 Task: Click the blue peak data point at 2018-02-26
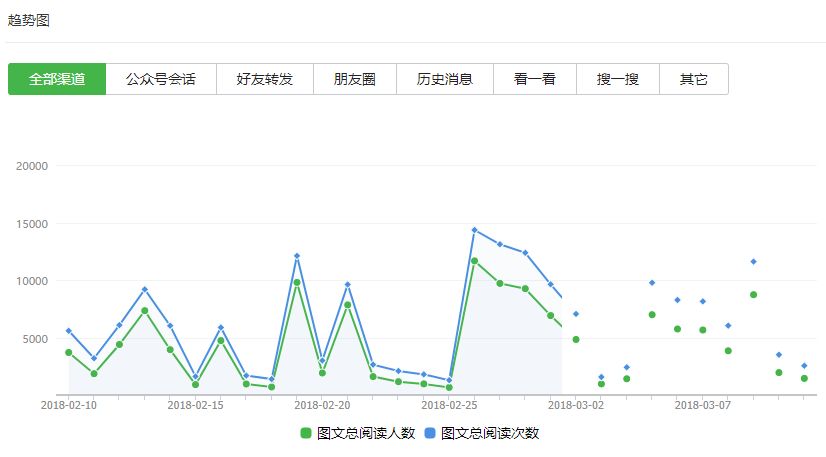point(475,230)
